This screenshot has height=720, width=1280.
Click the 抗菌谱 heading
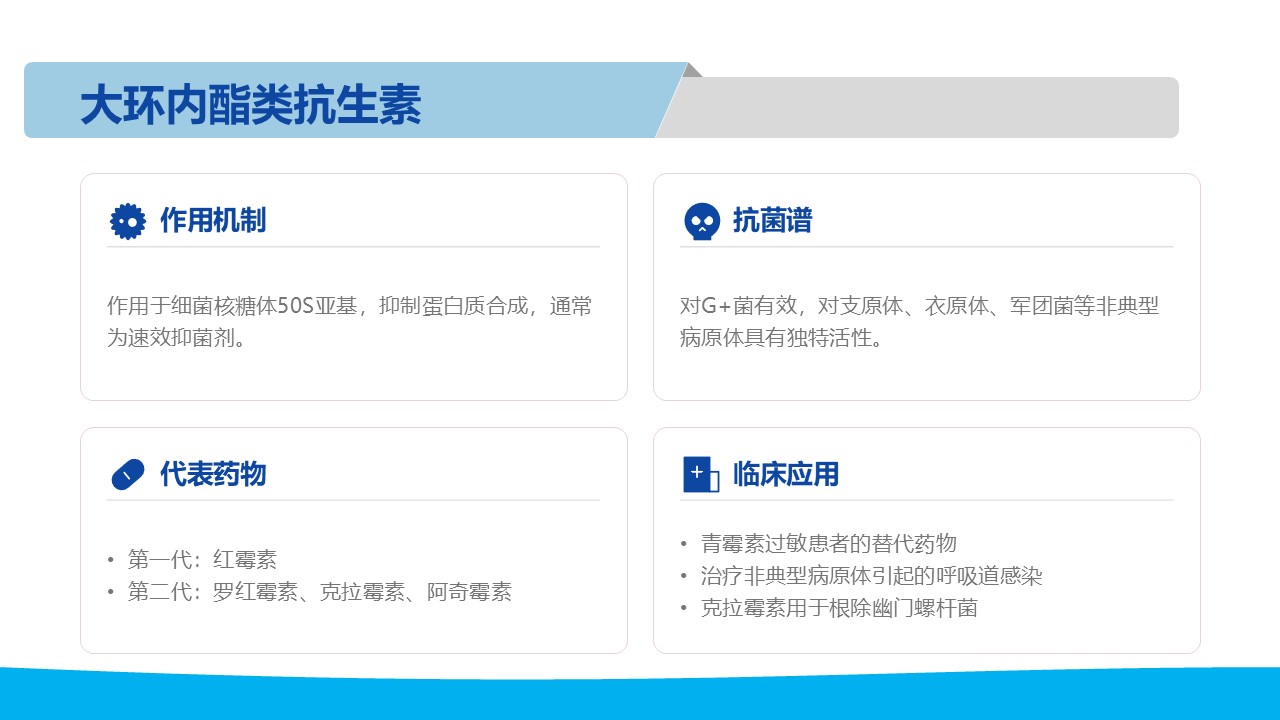click(772, 220)
